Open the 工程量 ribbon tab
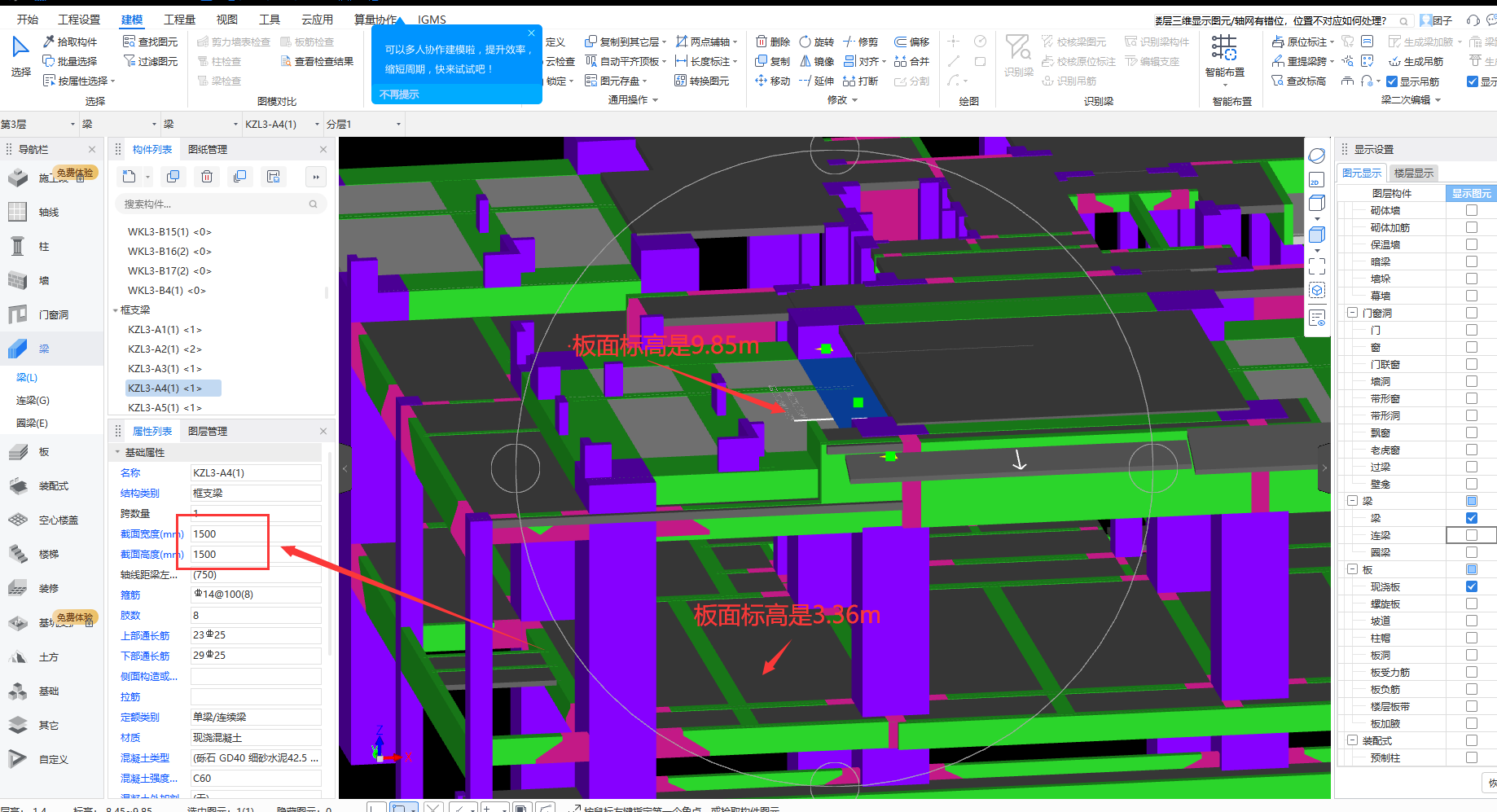1497x812 pixels. coord(179,19)
